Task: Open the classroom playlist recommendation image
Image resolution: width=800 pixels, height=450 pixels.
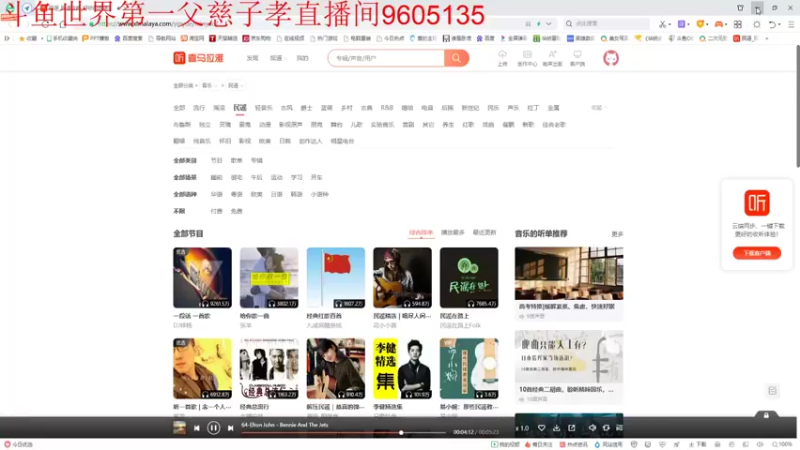Action: pos(569,273)
